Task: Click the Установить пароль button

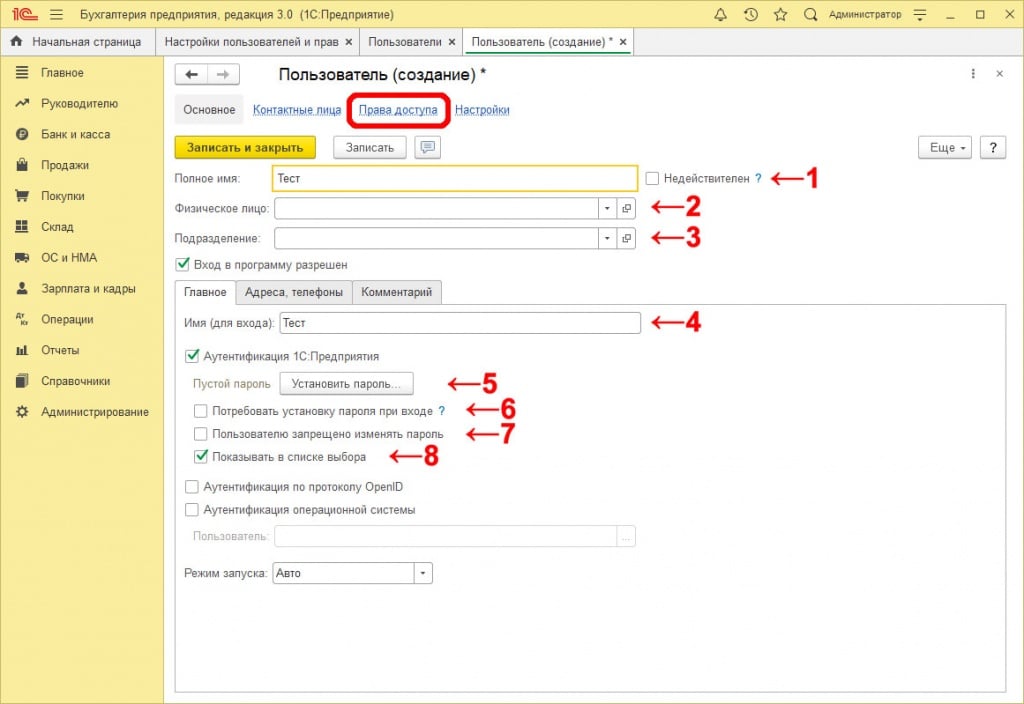Action: [346, 383]
